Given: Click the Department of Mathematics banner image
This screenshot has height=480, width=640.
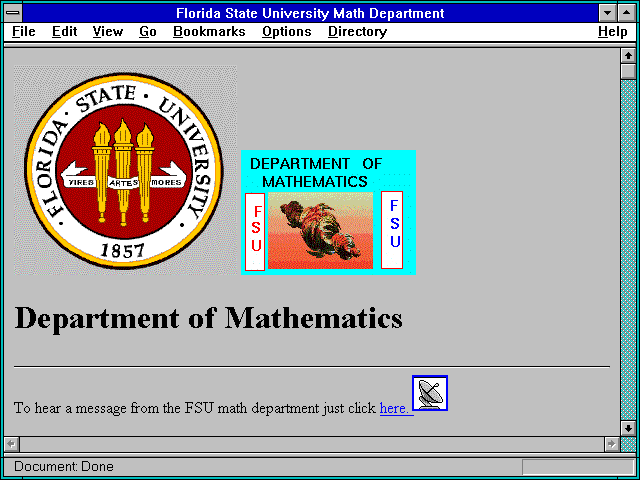Looking at the screenshot, I should (328, 212).
